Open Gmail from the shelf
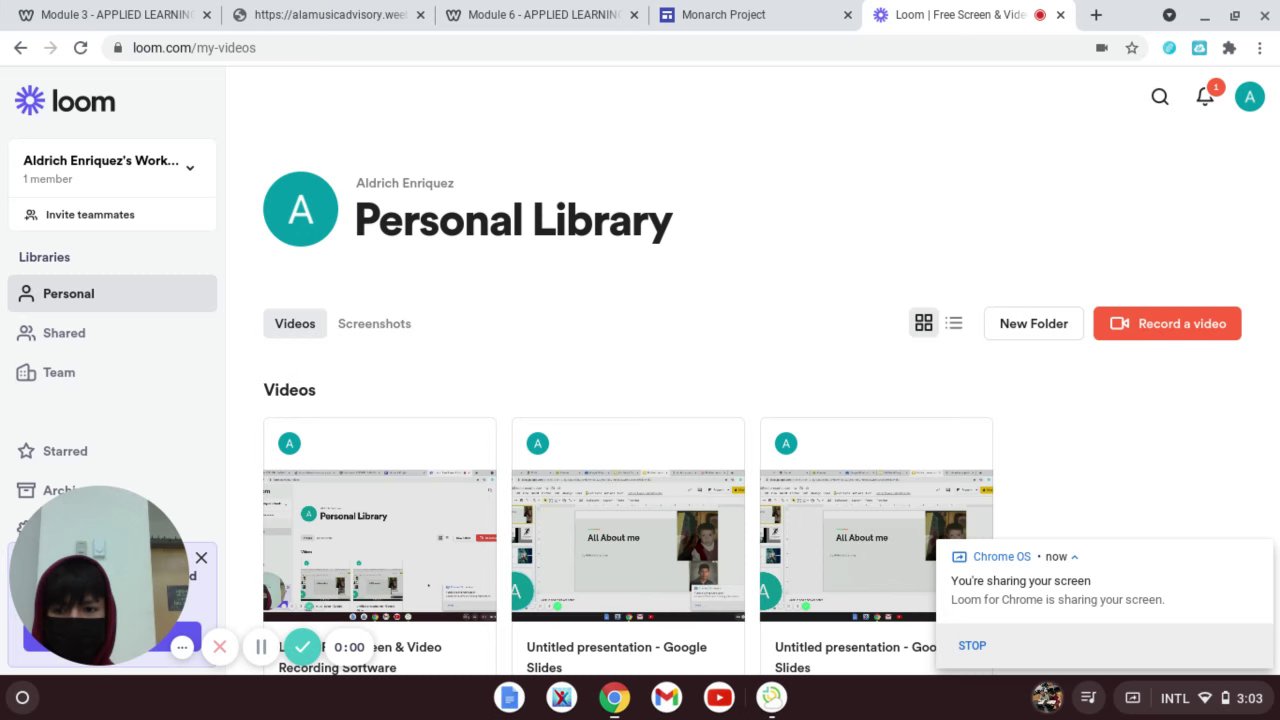This screenshot has height=720, width=1280. pyautogui.click(x=666, y=698)
